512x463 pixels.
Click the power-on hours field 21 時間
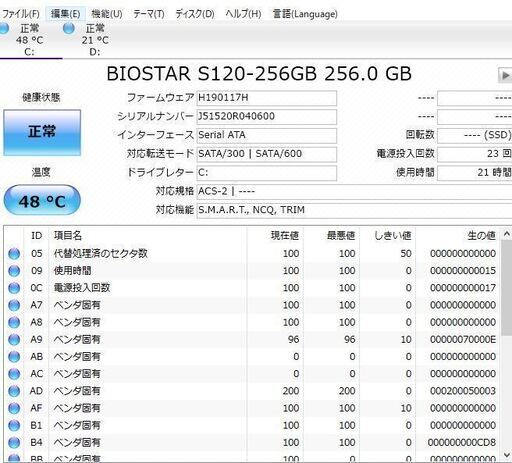pyautogui.click(x=475, y=172)
